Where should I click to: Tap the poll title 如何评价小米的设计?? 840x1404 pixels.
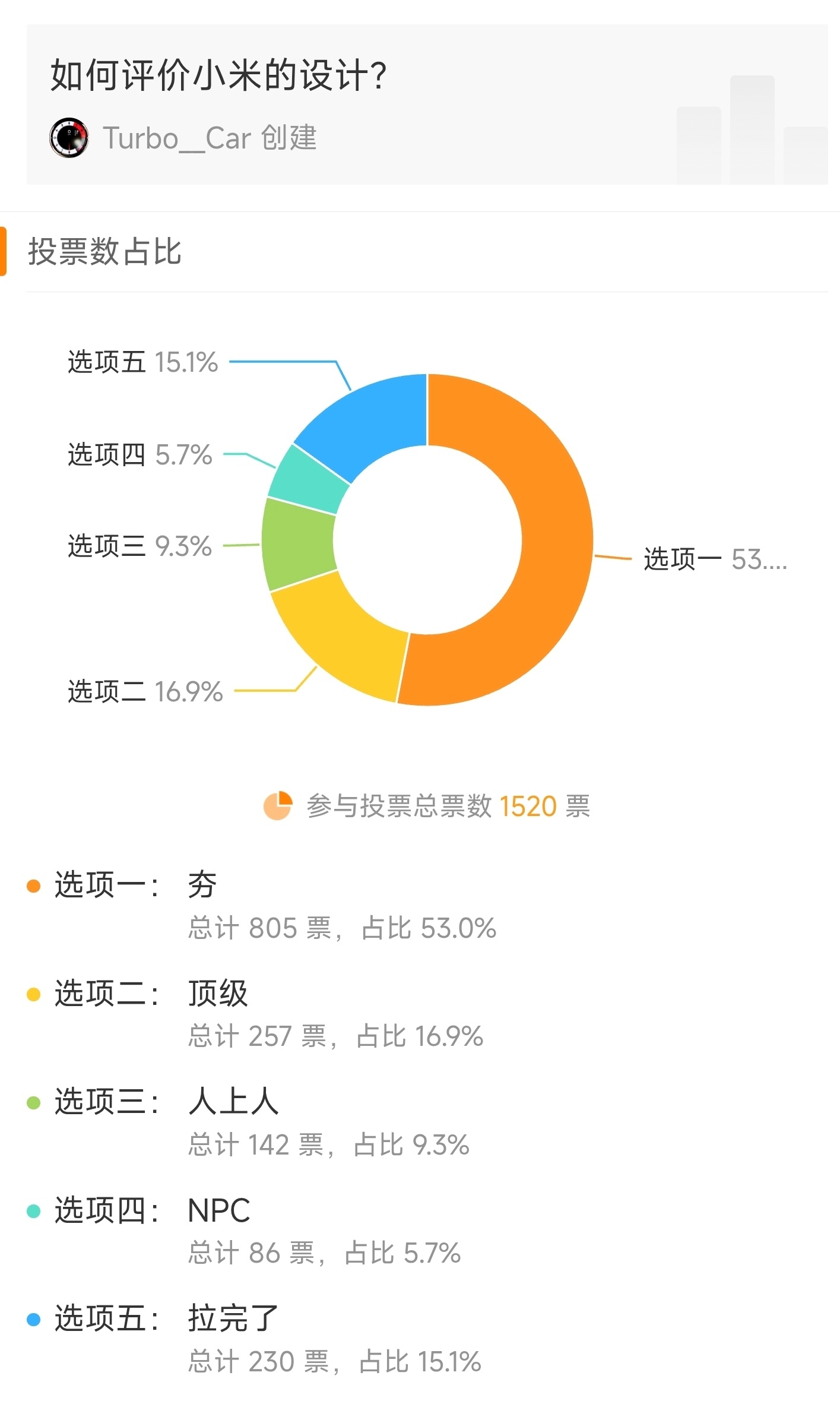218,75
